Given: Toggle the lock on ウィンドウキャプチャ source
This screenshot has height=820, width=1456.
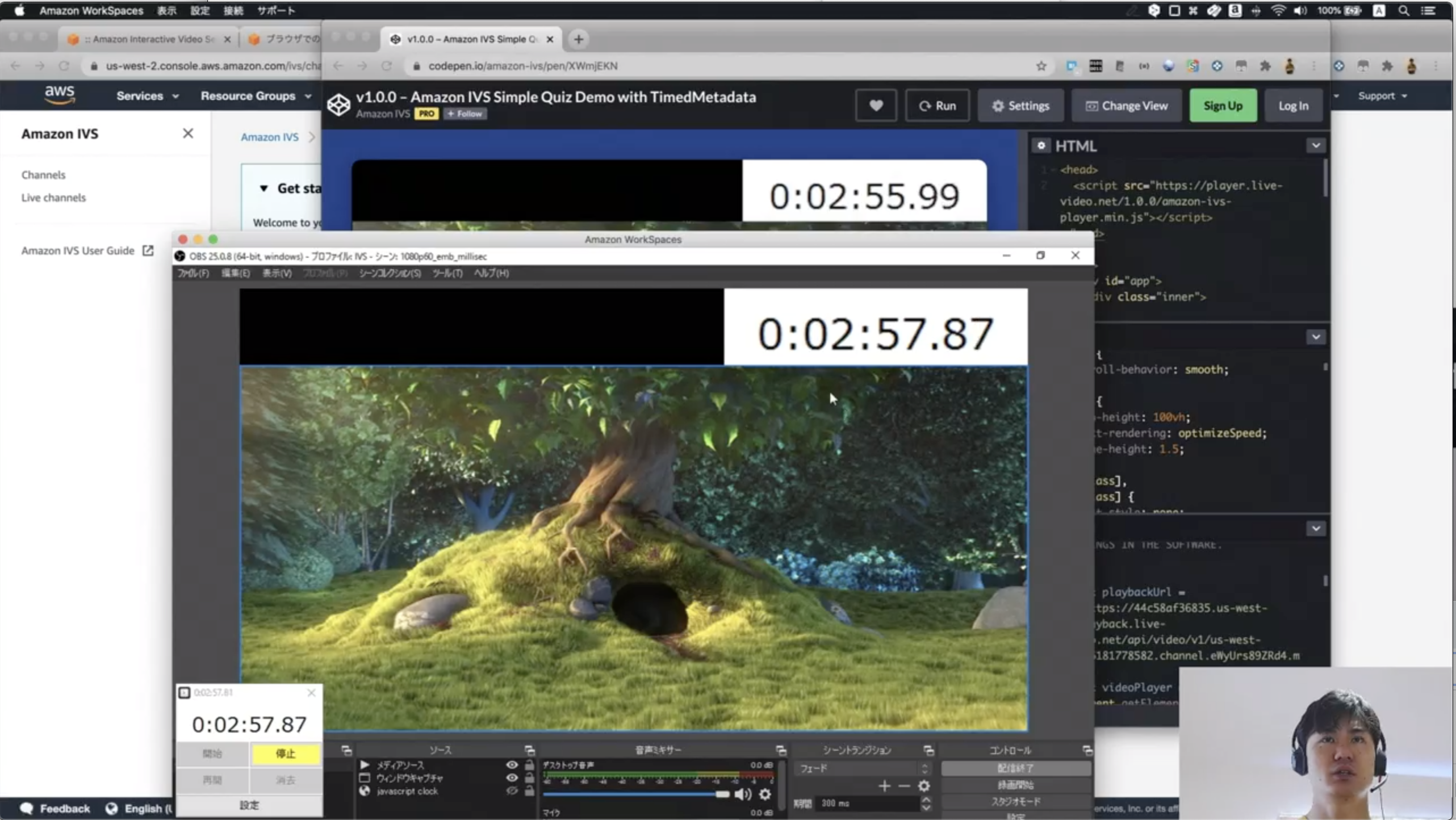Looking at the screenshot, I should 529,778.
